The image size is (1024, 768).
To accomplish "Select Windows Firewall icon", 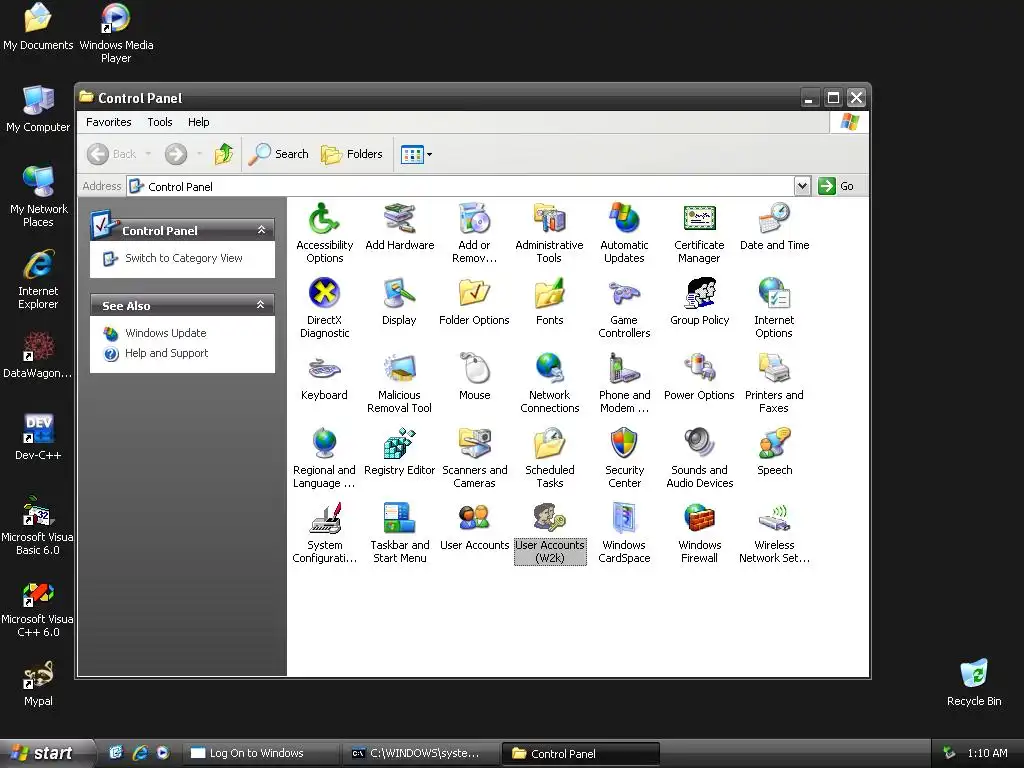I will point(699,533).
